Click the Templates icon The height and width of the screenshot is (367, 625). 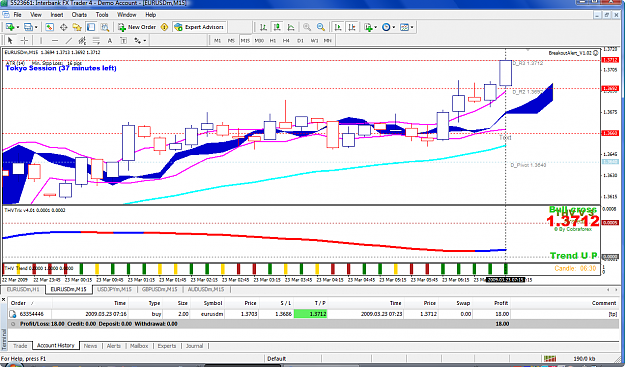pos(405,27)
